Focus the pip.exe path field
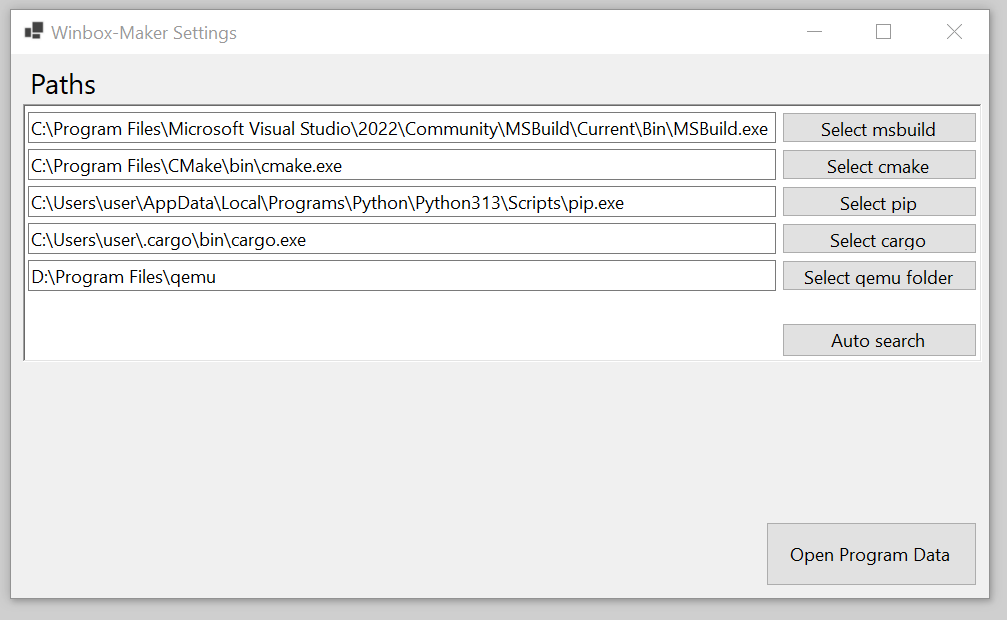This screenshot has height=620, width=1007. pyautogui.click(x=402, y=202)
